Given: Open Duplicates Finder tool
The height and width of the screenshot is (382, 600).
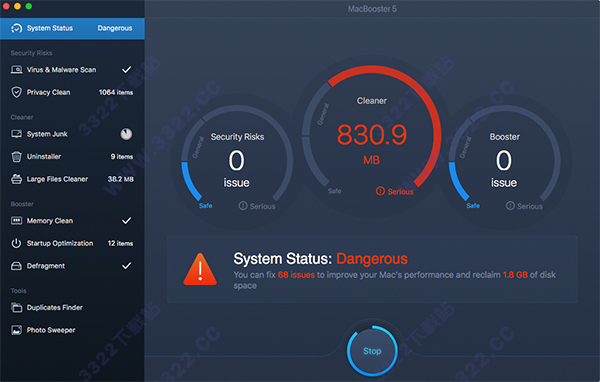Looking at the screenshot, I should tap(72, 307).
